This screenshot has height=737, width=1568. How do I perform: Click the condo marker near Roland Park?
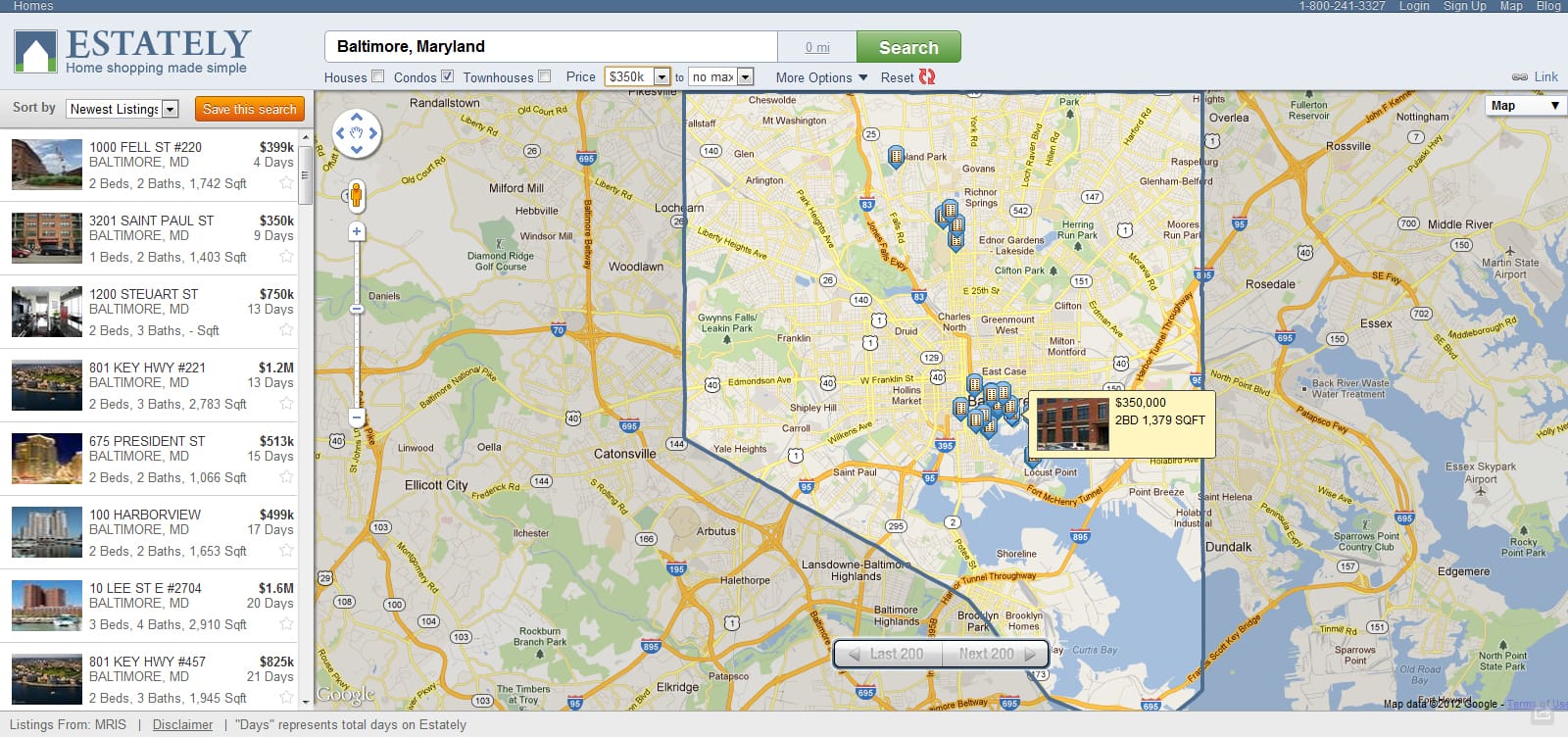[896, 156]
